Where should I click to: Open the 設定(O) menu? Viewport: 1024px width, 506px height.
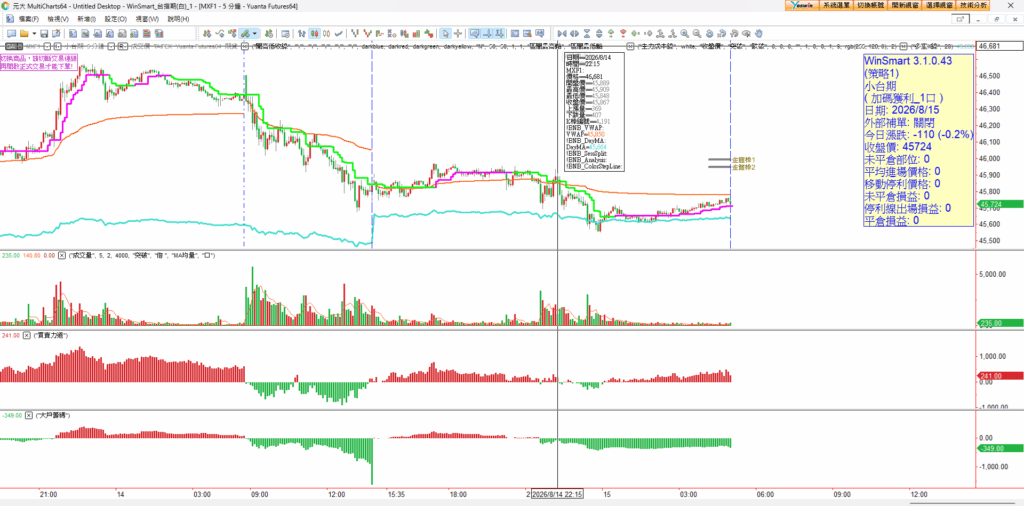[x=116, y=19]
